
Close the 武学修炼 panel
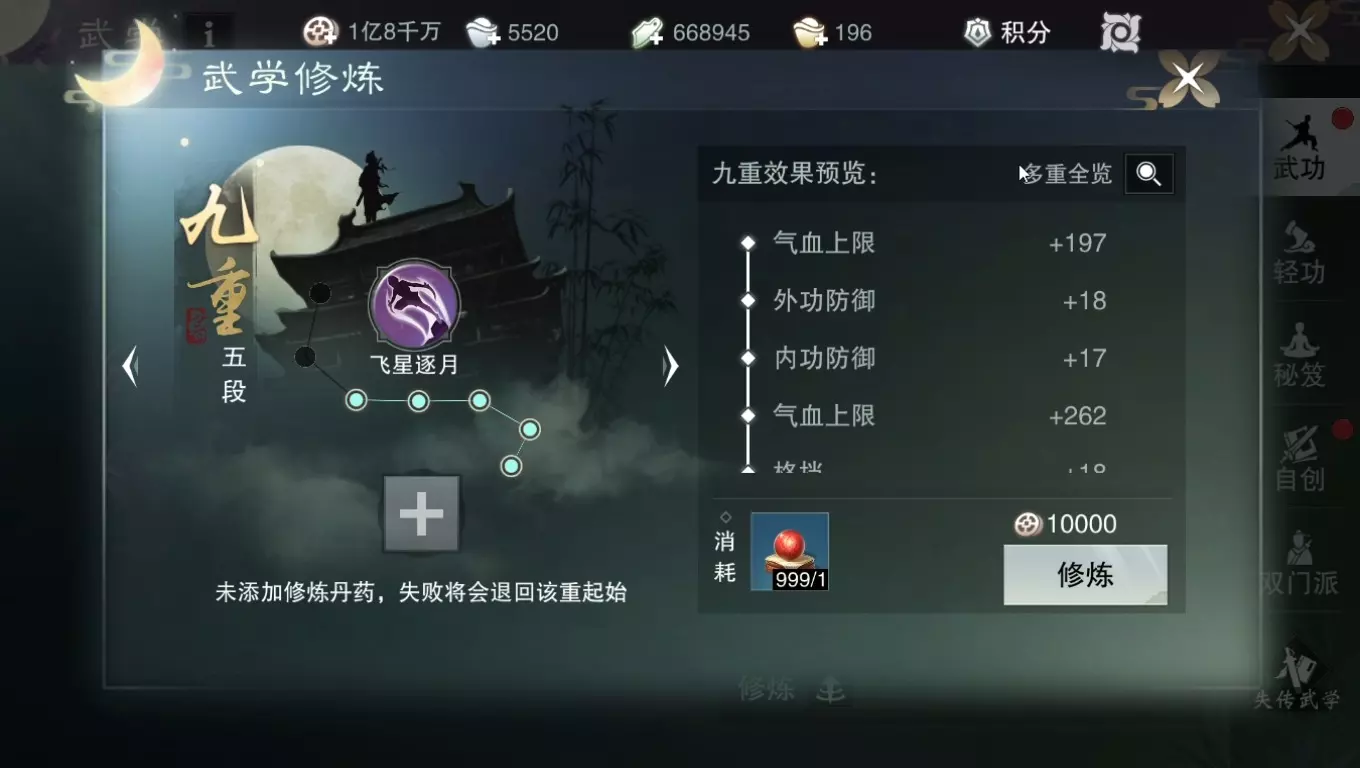(x=1188, y=77)
